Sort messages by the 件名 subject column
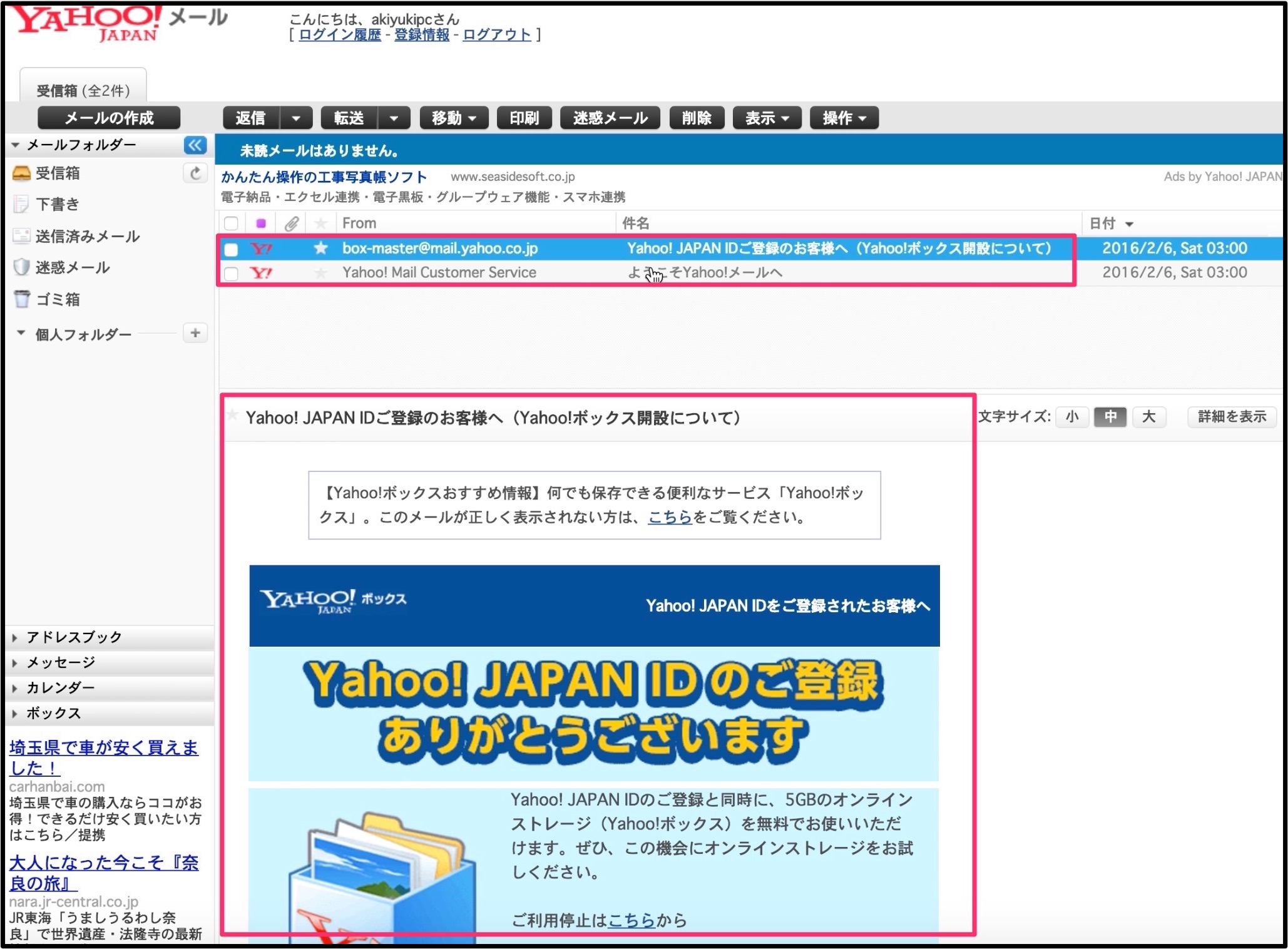This screenshot has height=949, width=1288. tap(636, 223)
